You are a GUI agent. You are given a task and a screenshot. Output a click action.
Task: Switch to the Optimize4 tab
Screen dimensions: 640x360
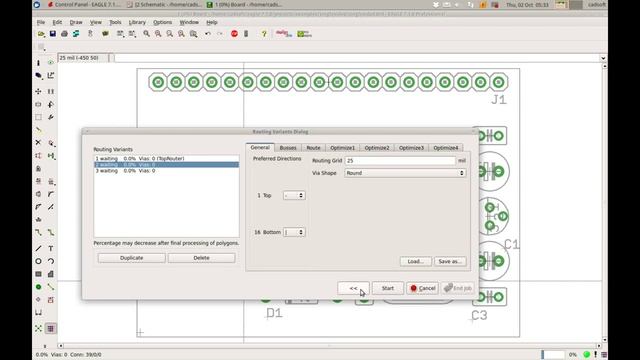[445, 148]
